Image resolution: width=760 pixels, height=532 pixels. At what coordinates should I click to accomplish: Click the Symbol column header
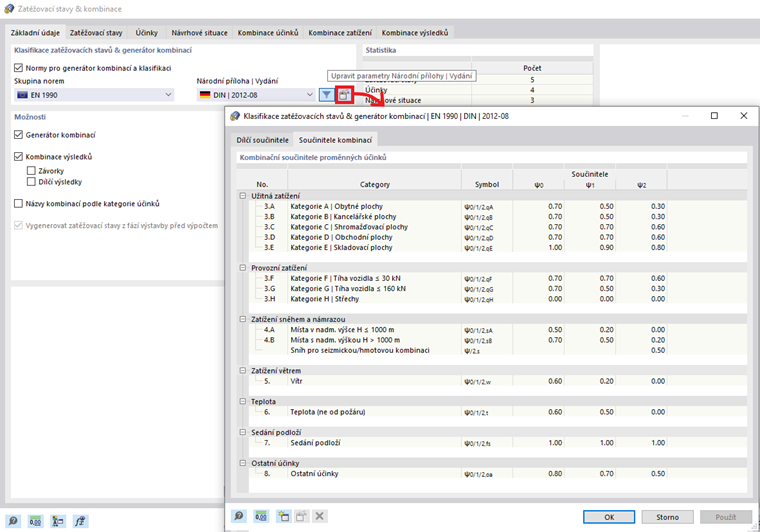pyautogui.click(x=487, y=184)
